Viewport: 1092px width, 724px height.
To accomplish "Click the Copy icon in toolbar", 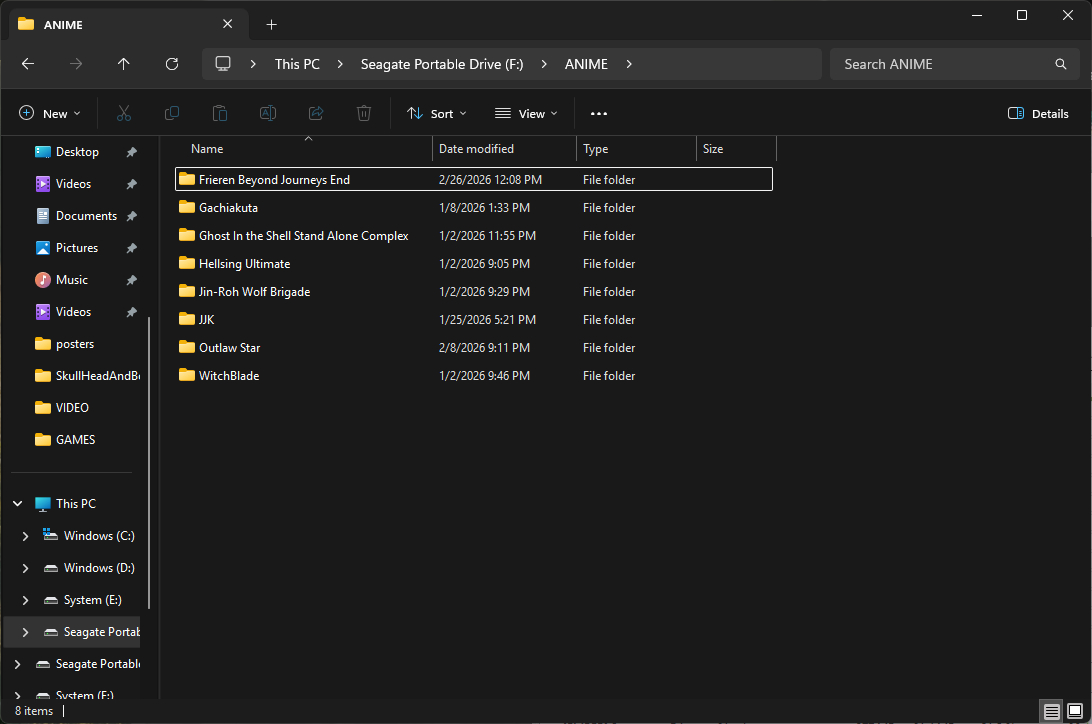I will (172, 114).
